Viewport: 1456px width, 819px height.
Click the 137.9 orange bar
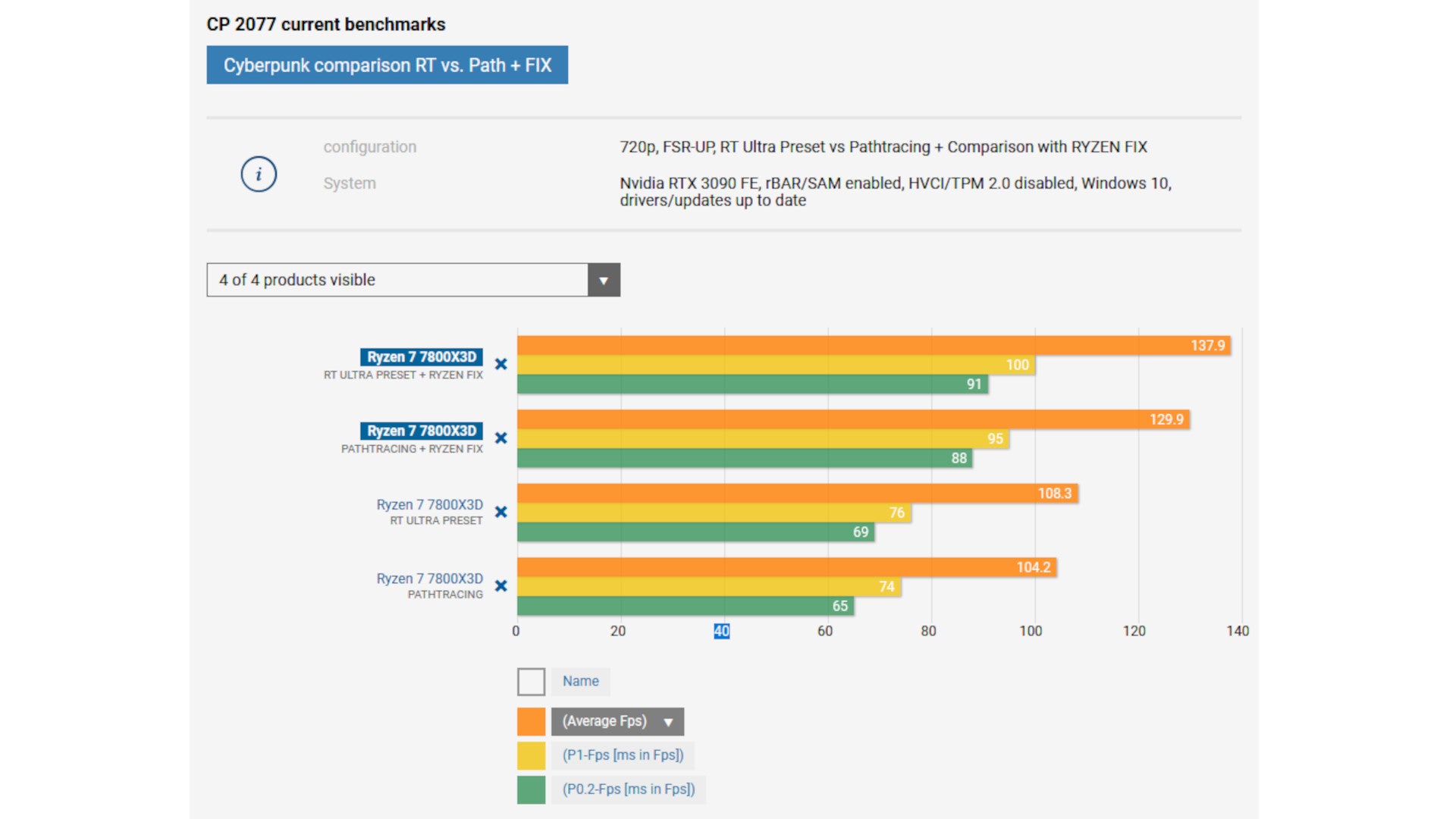point(874,346)
